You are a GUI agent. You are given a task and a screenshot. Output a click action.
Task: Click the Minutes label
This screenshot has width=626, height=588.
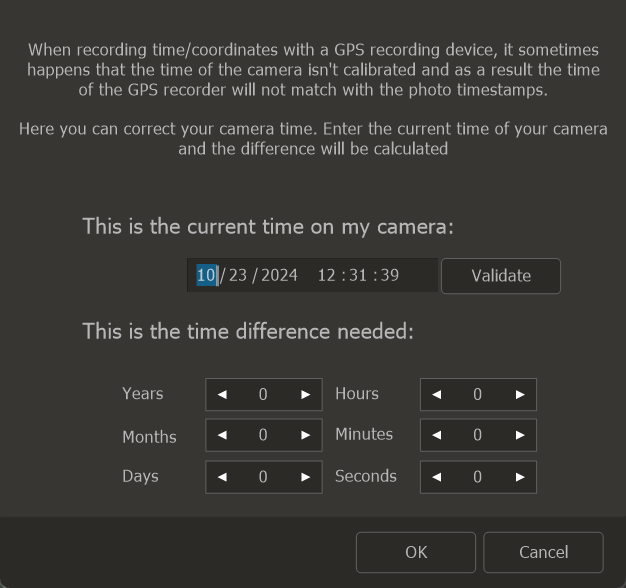(x=364, y=434)
